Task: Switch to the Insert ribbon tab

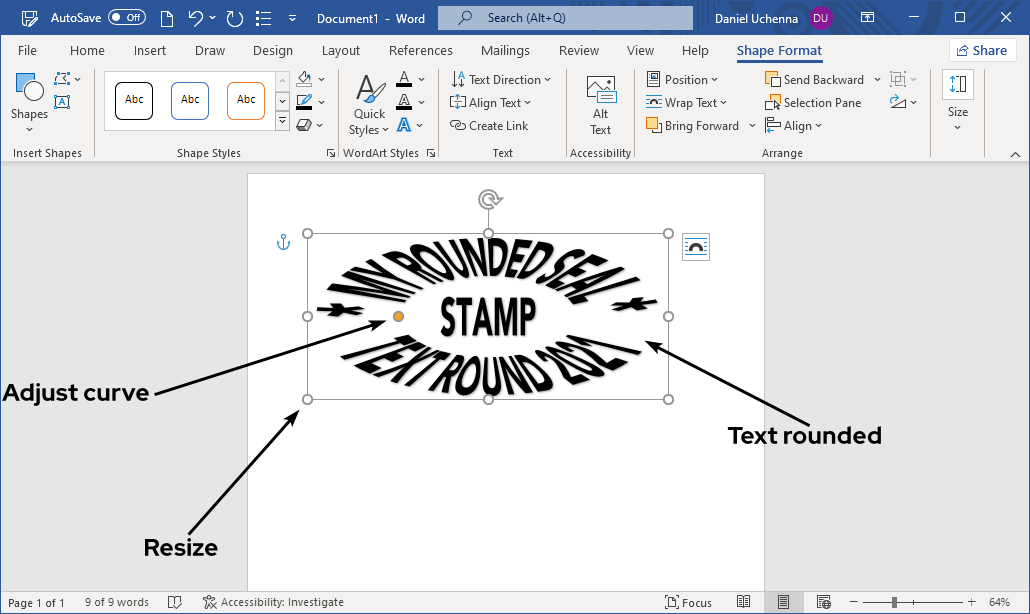Action: click(149, 50)
